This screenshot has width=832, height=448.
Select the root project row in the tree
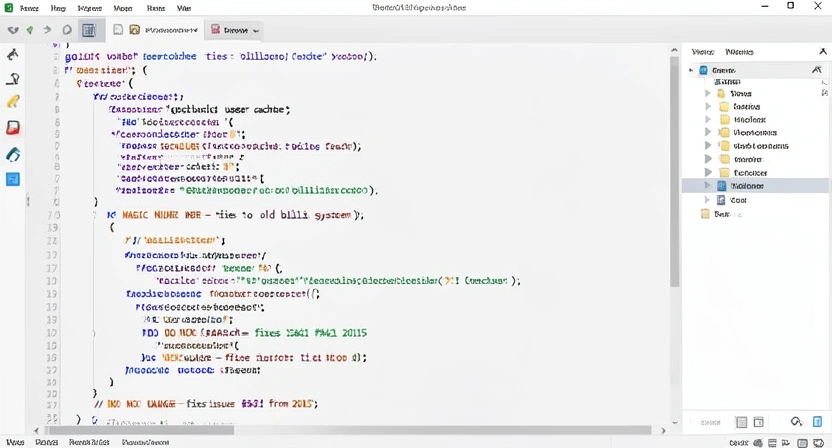[756, 70]
